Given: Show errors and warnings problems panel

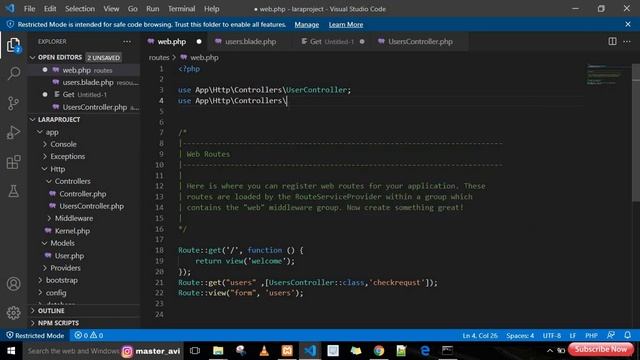Looking at the screenshot, I should click(x=89, y=336).
